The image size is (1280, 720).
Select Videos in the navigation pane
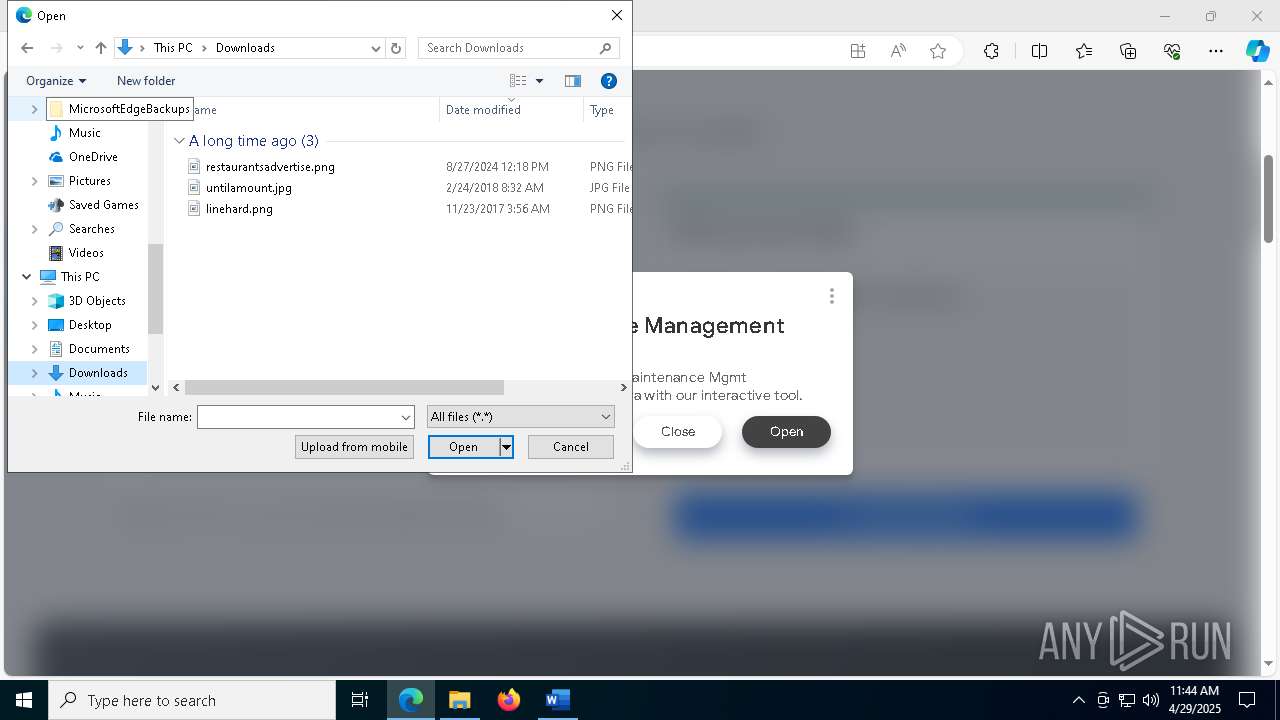pyautogui.click(x=86, y=253)
